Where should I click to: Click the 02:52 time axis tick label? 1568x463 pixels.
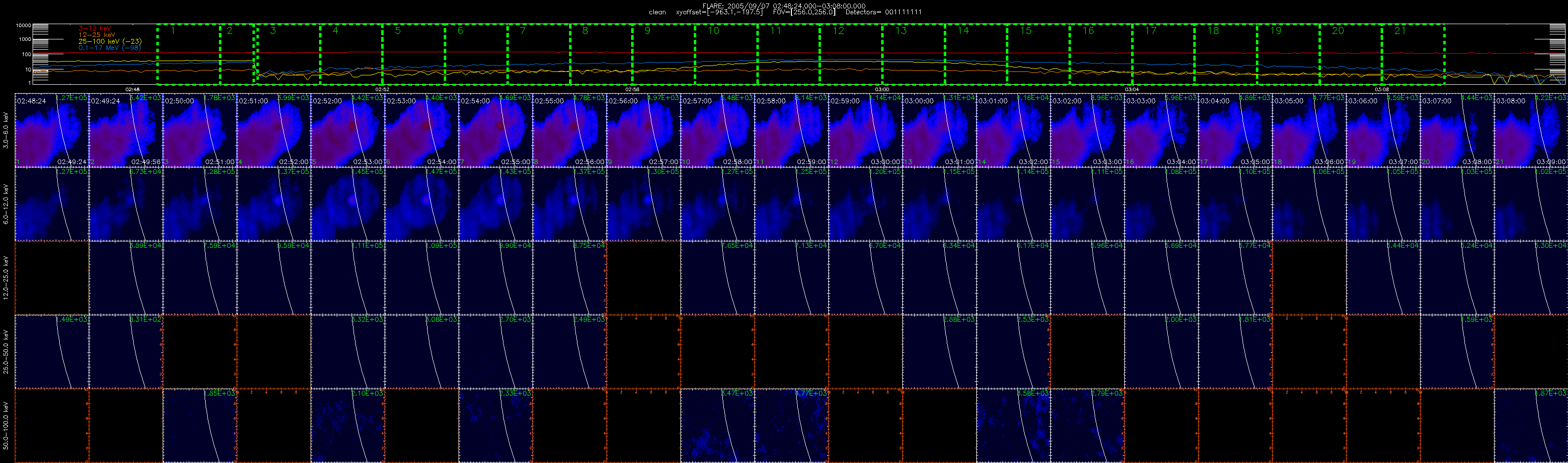coord(382,89)
